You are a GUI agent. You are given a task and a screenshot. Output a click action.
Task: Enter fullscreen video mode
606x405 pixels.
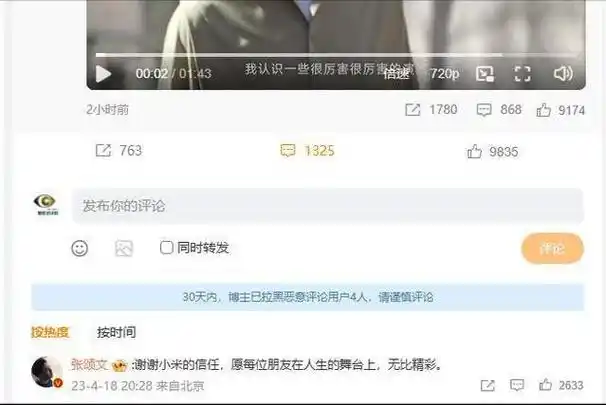[522, 73]
